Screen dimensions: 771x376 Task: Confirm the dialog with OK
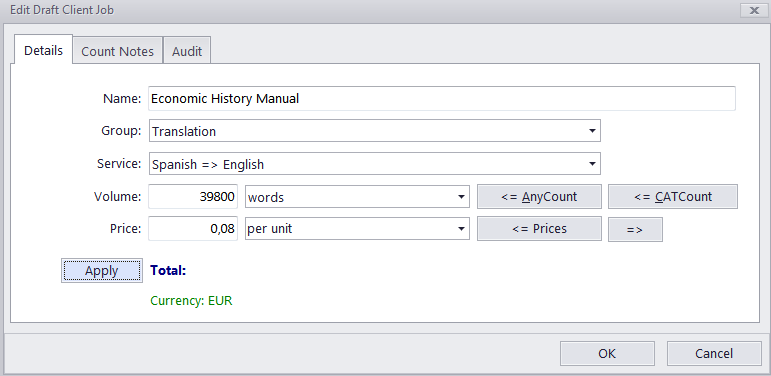tap(607, 353)
